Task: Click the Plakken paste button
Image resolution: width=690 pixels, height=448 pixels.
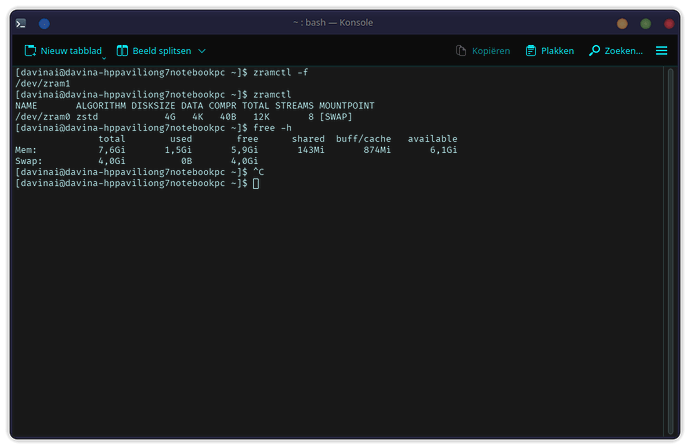Action: (x=550, y=51)
